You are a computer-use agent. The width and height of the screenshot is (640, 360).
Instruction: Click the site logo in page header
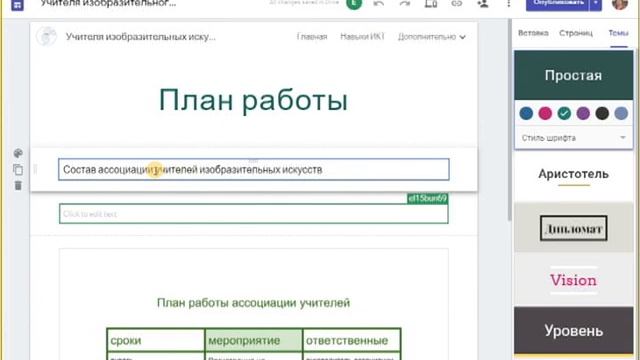pos(46,37)
